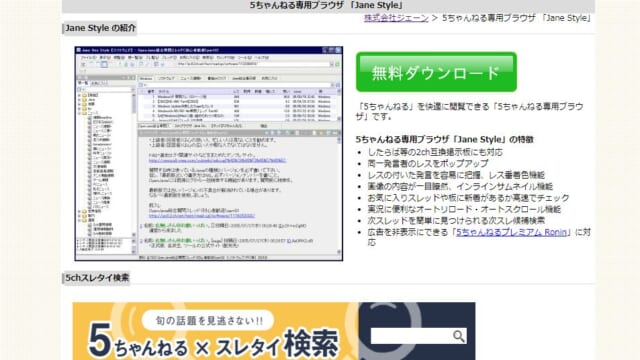The width and height of the screenshot is (640, 360).
Task: Click the 5chスレタイ検索 heading
Action: tap(97, 278)
